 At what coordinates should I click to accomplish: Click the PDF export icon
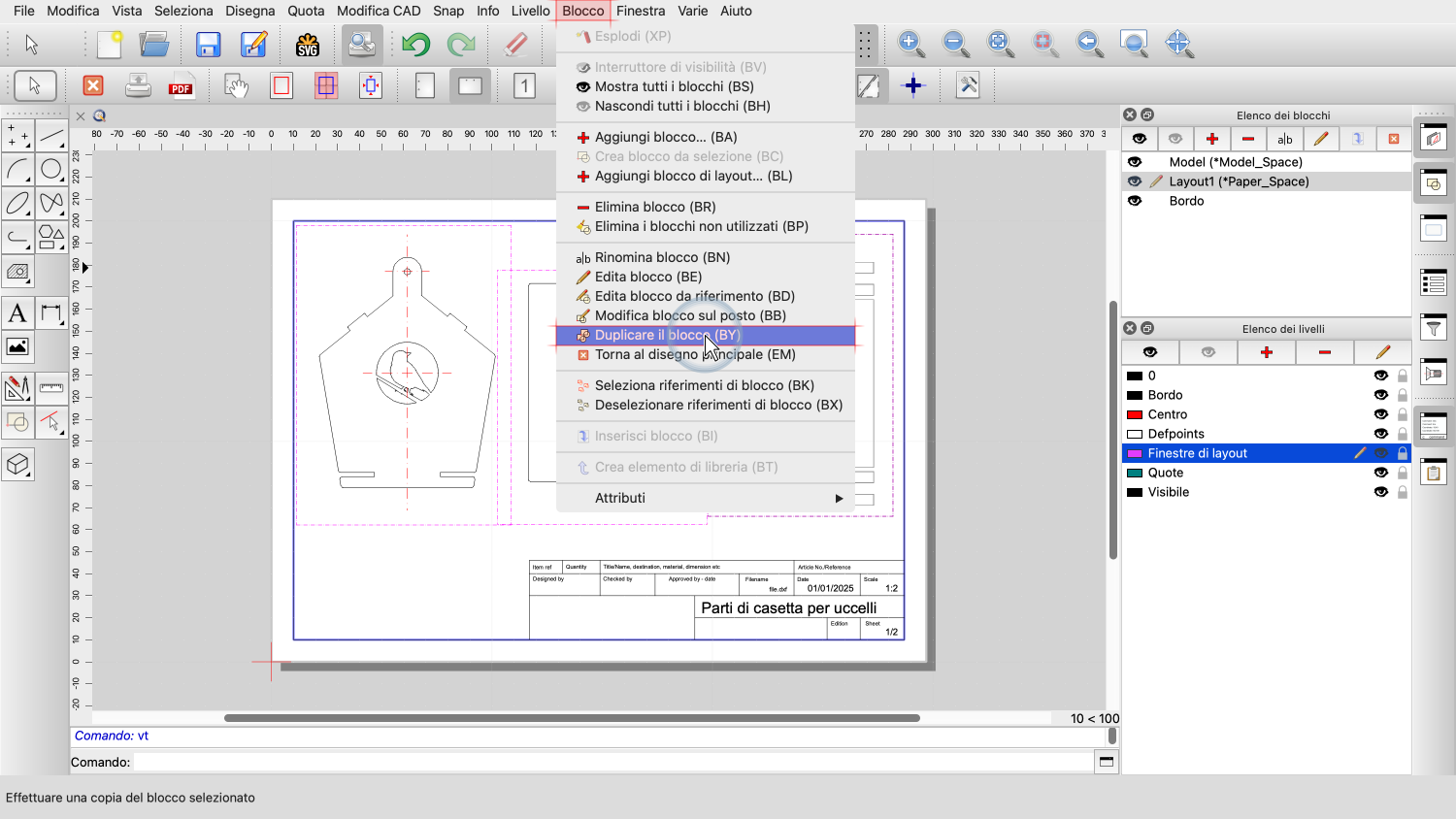pos(181,86)
